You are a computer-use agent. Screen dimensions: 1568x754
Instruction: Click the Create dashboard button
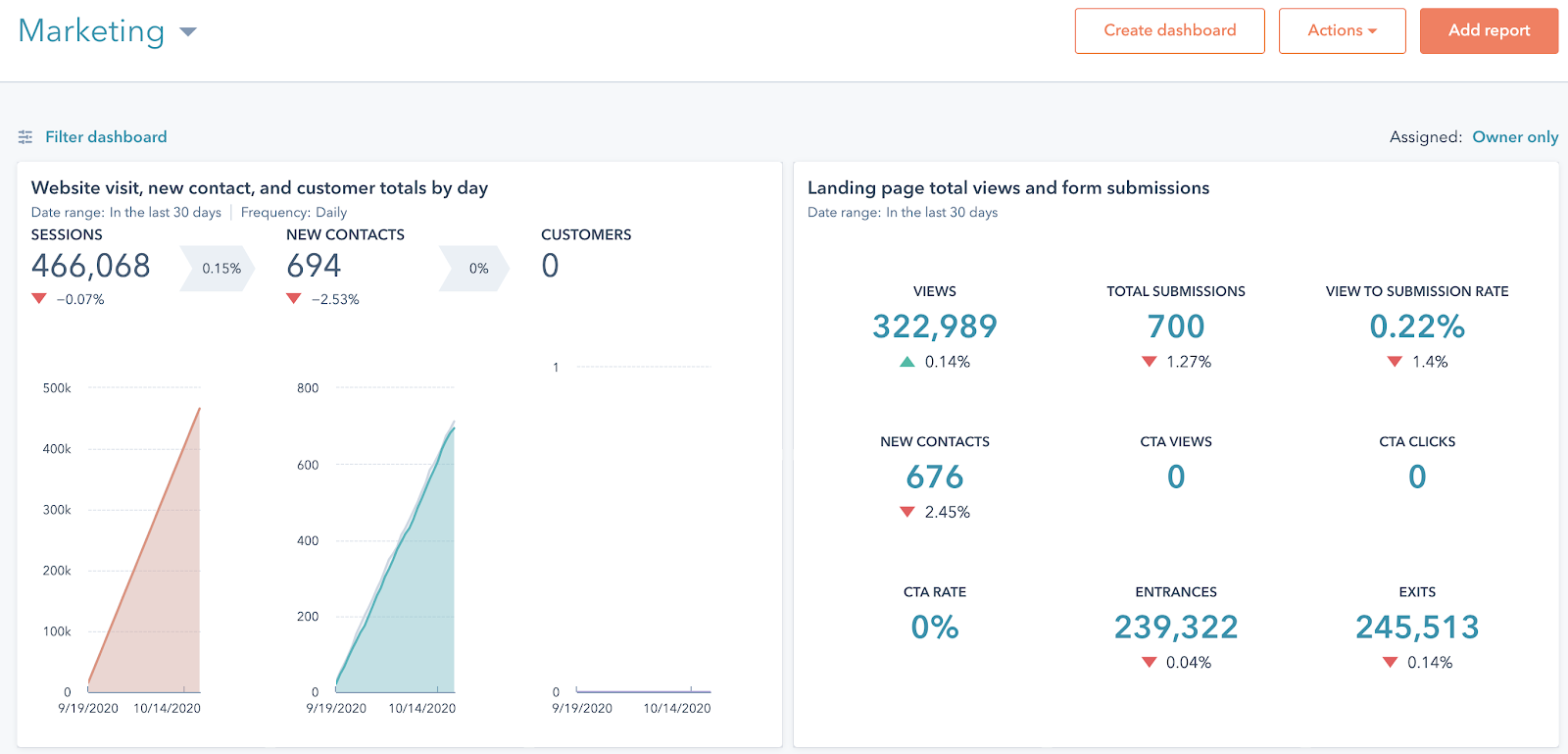coord(1170,30)
